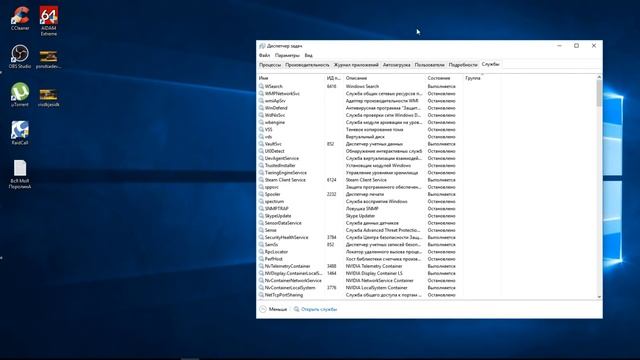Viewport: 640px width, 360px height.
Task: Select the SecurityHealthService row
Action: [427, 238]
